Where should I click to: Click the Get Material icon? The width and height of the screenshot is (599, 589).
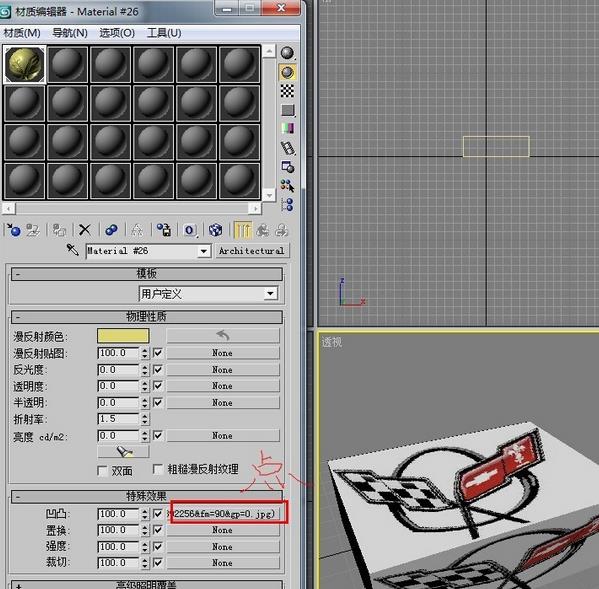pos(14,230)
